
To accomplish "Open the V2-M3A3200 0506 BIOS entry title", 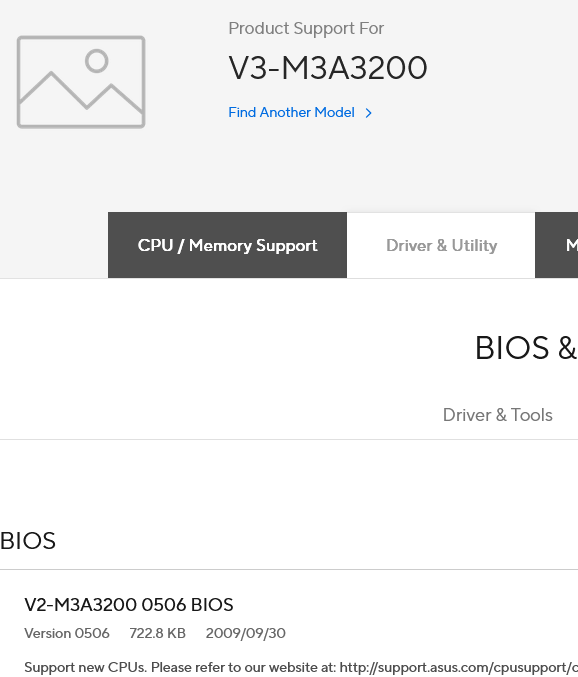I will click(x=129, y=605).
